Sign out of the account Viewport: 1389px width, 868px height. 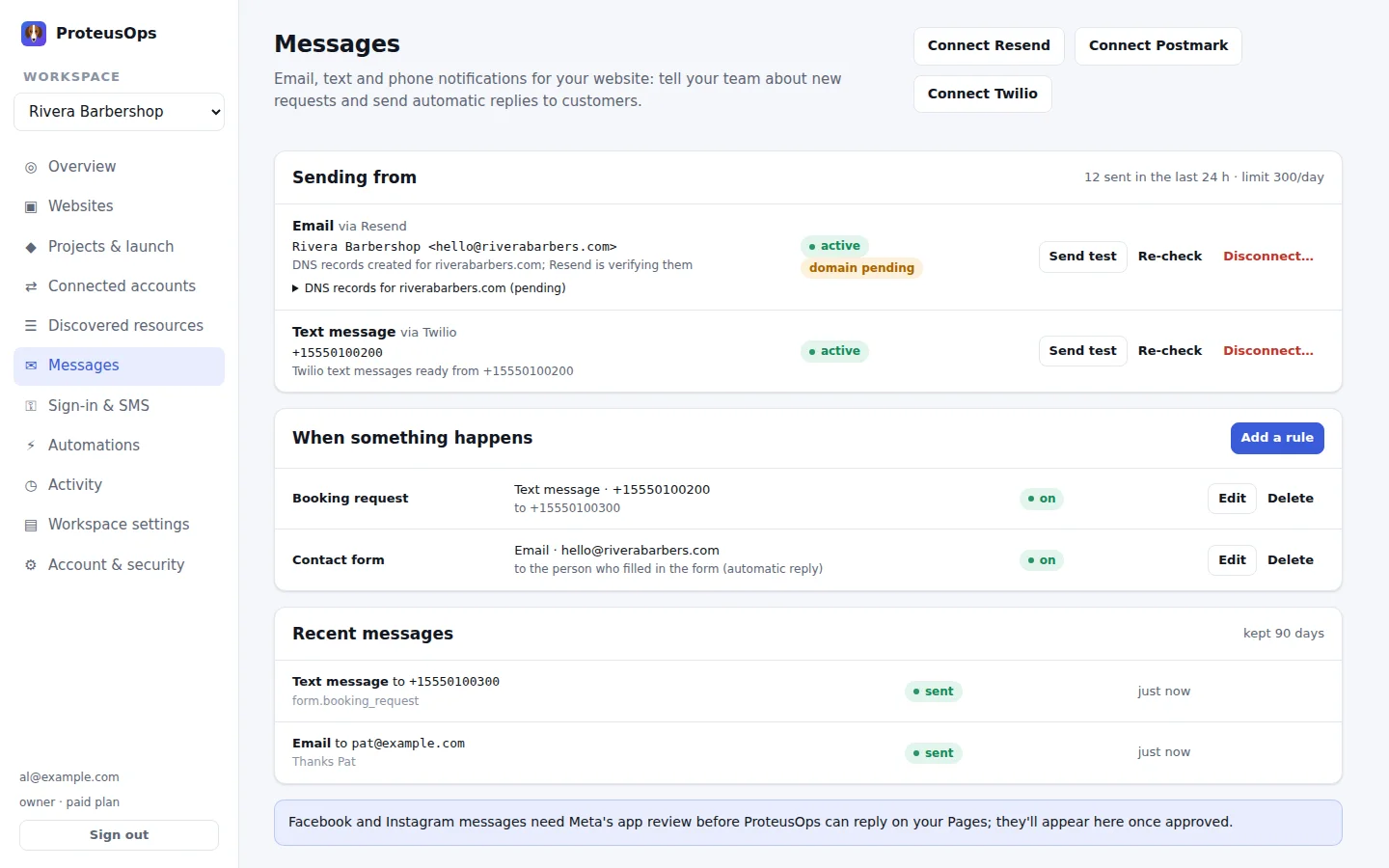click(x=120, y=835)
